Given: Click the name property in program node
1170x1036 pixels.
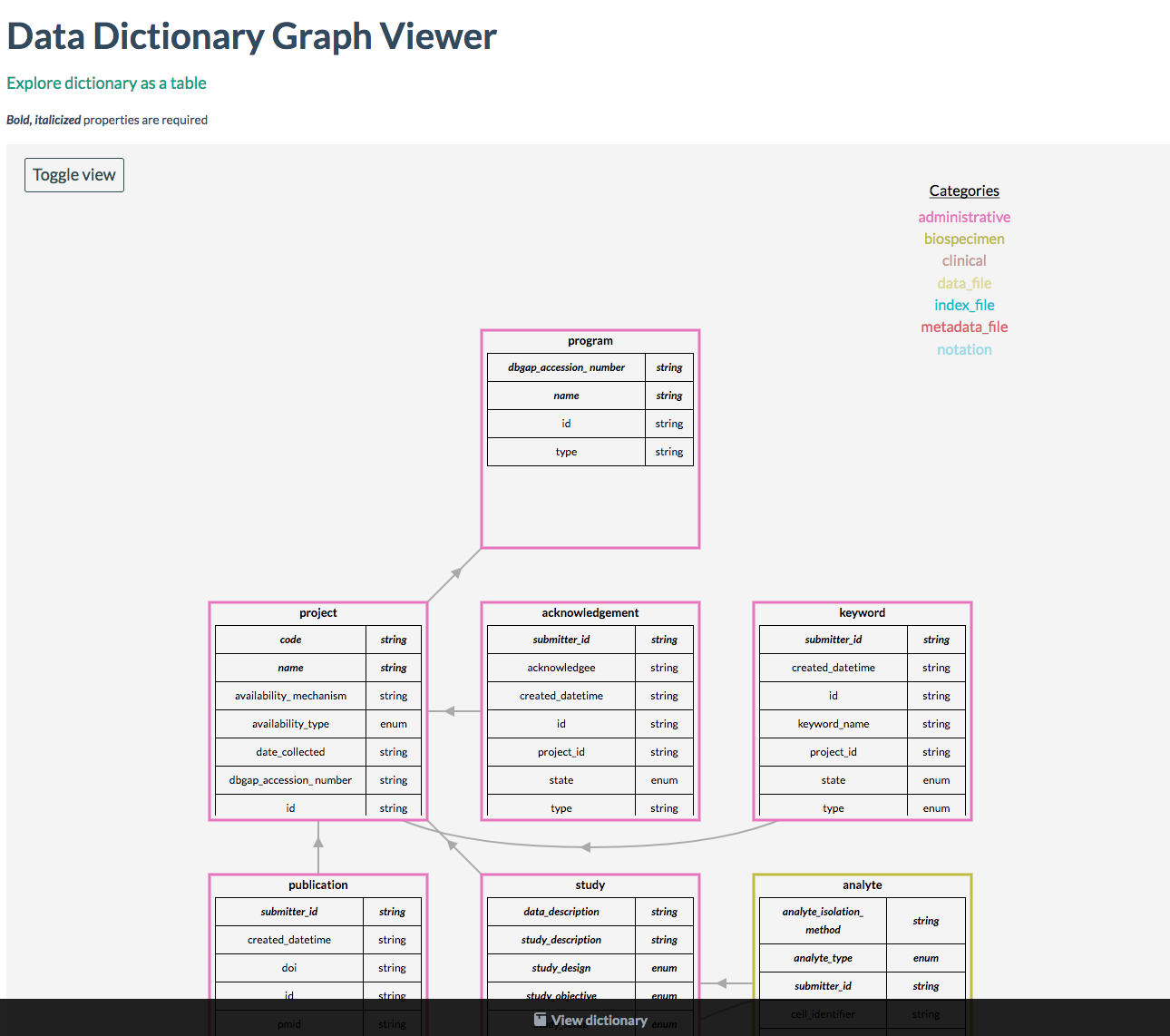Looking at the screenshot, I should pos(566,396).
